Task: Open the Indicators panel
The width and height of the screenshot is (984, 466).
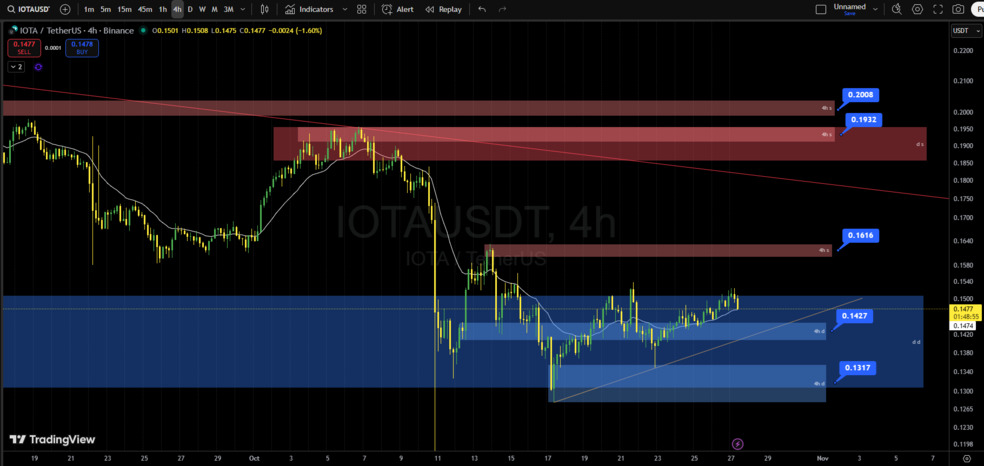Action: pyautogui.click(x=309, y=9)
